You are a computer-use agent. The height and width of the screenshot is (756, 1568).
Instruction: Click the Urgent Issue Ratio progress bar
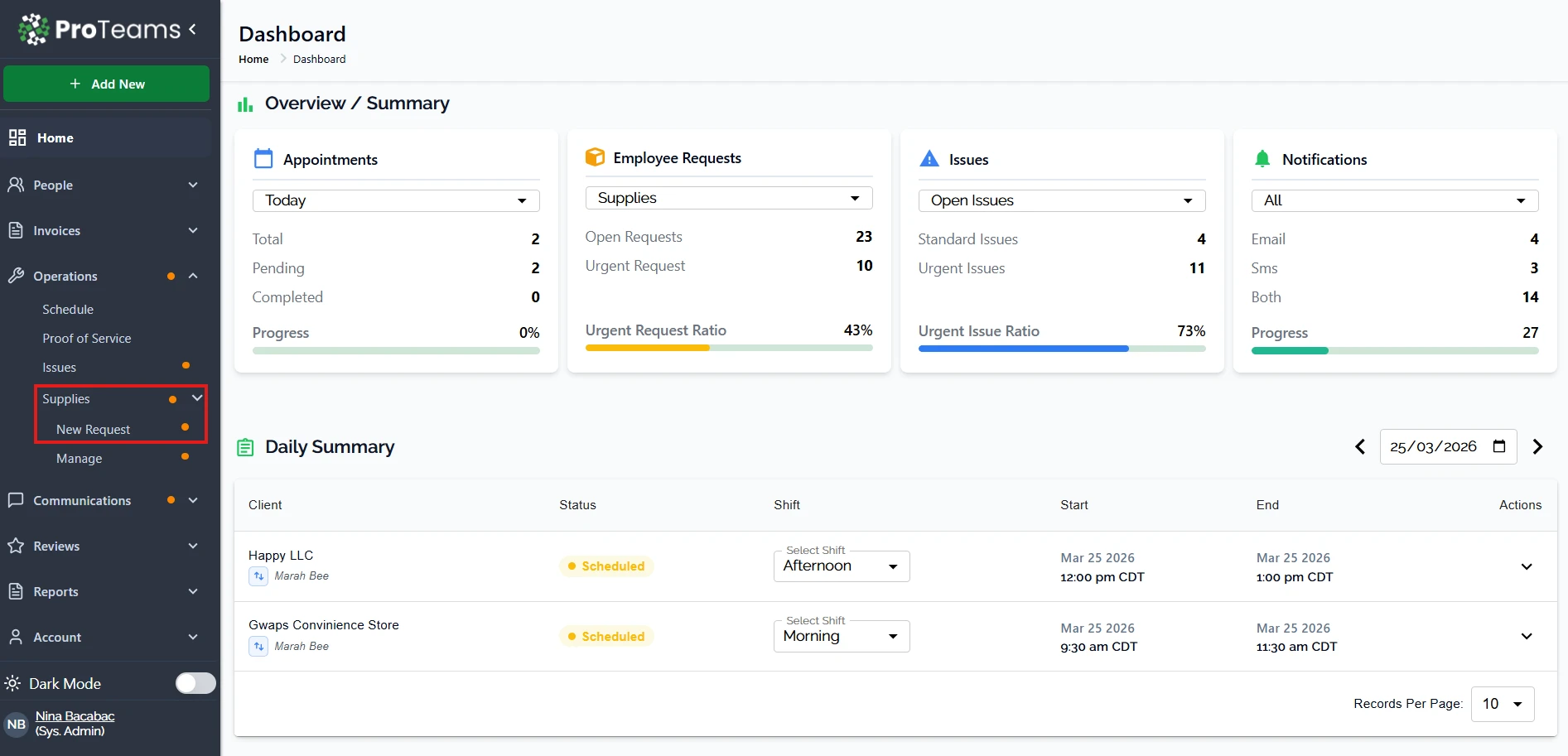coord(1061,349)
